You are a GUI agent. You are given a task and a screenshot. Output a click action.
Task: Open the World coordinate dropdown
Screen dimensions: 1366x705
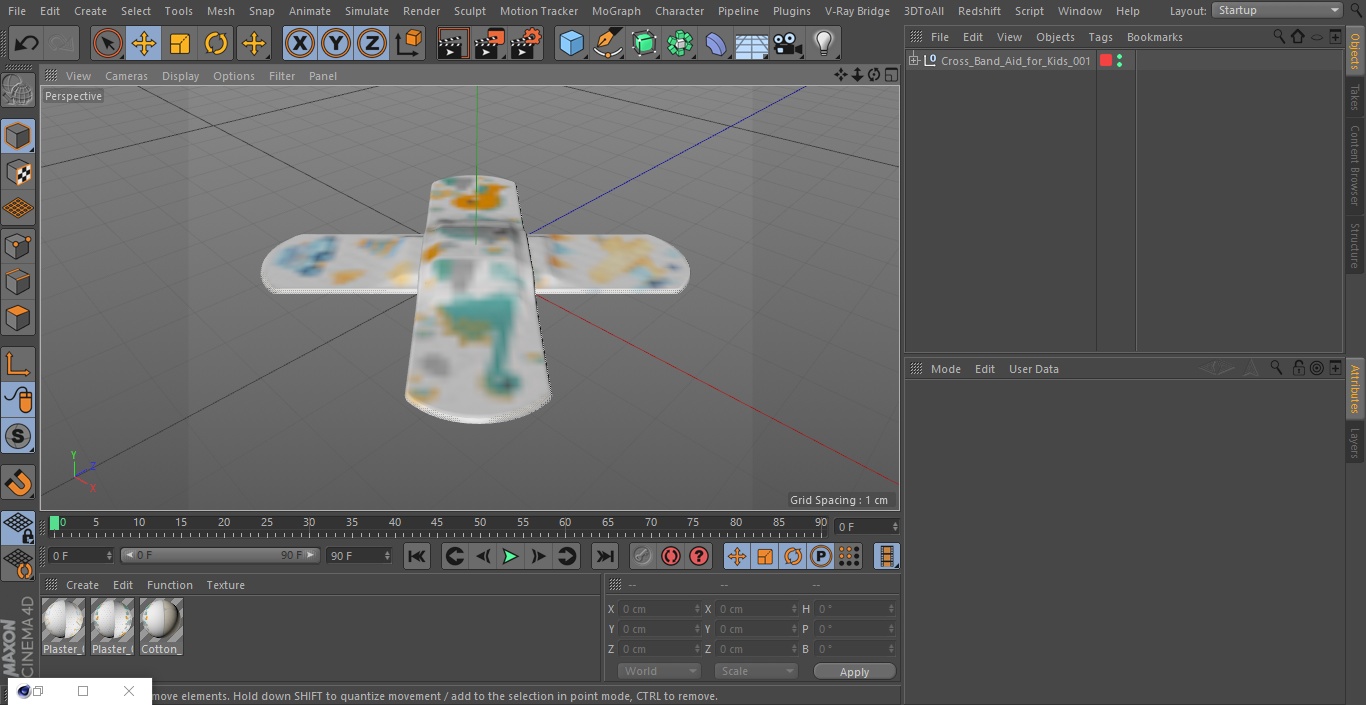pos(658,671)
